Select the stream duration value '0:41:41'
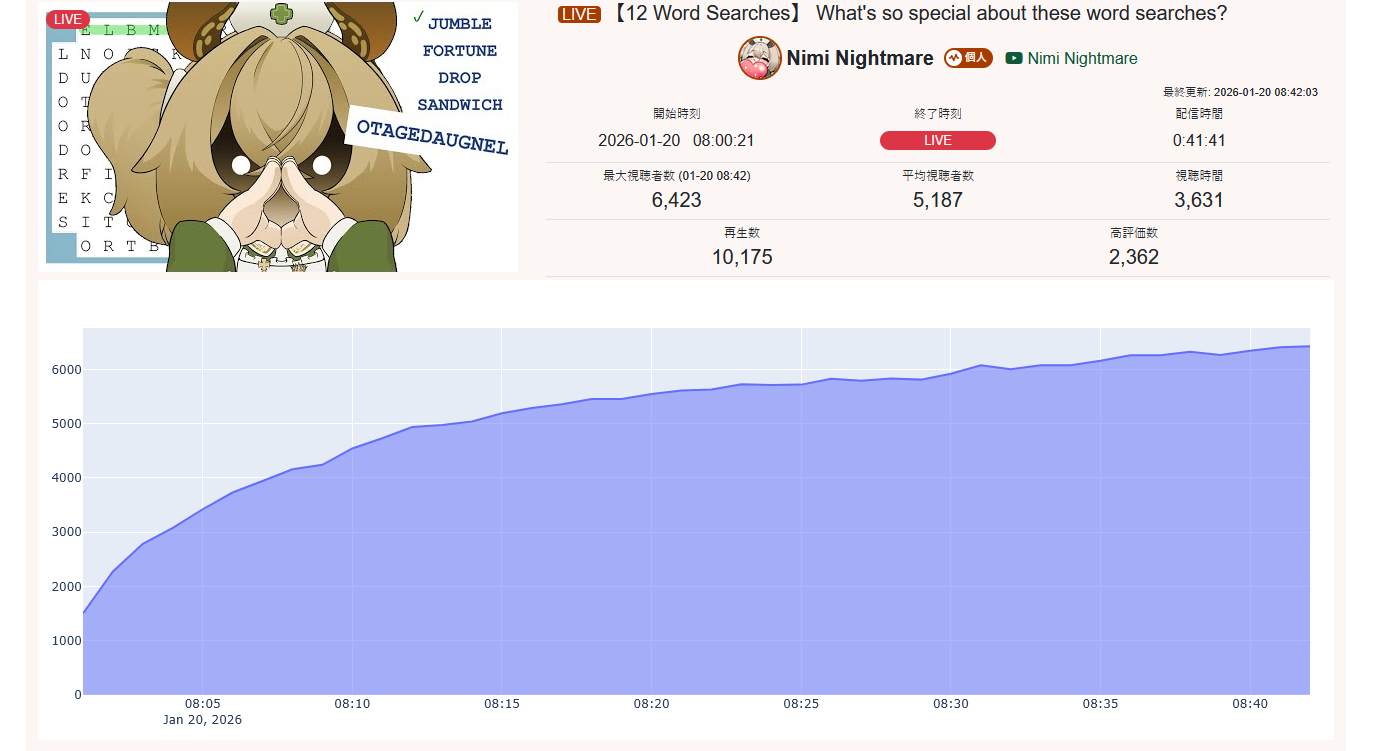This screenshot has height=751, width=1389. [x=1199, y=141]
